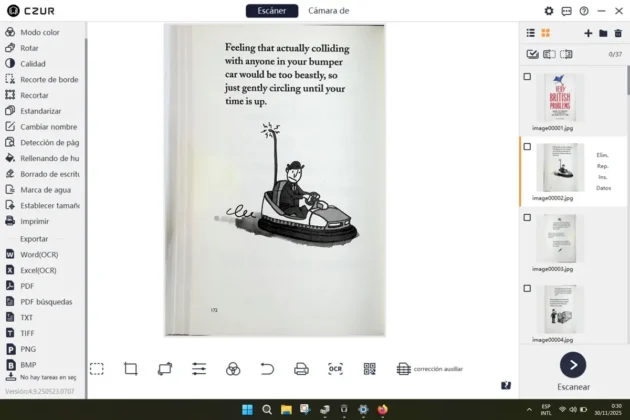The image size is (630, 420).
Task: Switch to the Escáner tab
Action: click(x=271, y=11)
